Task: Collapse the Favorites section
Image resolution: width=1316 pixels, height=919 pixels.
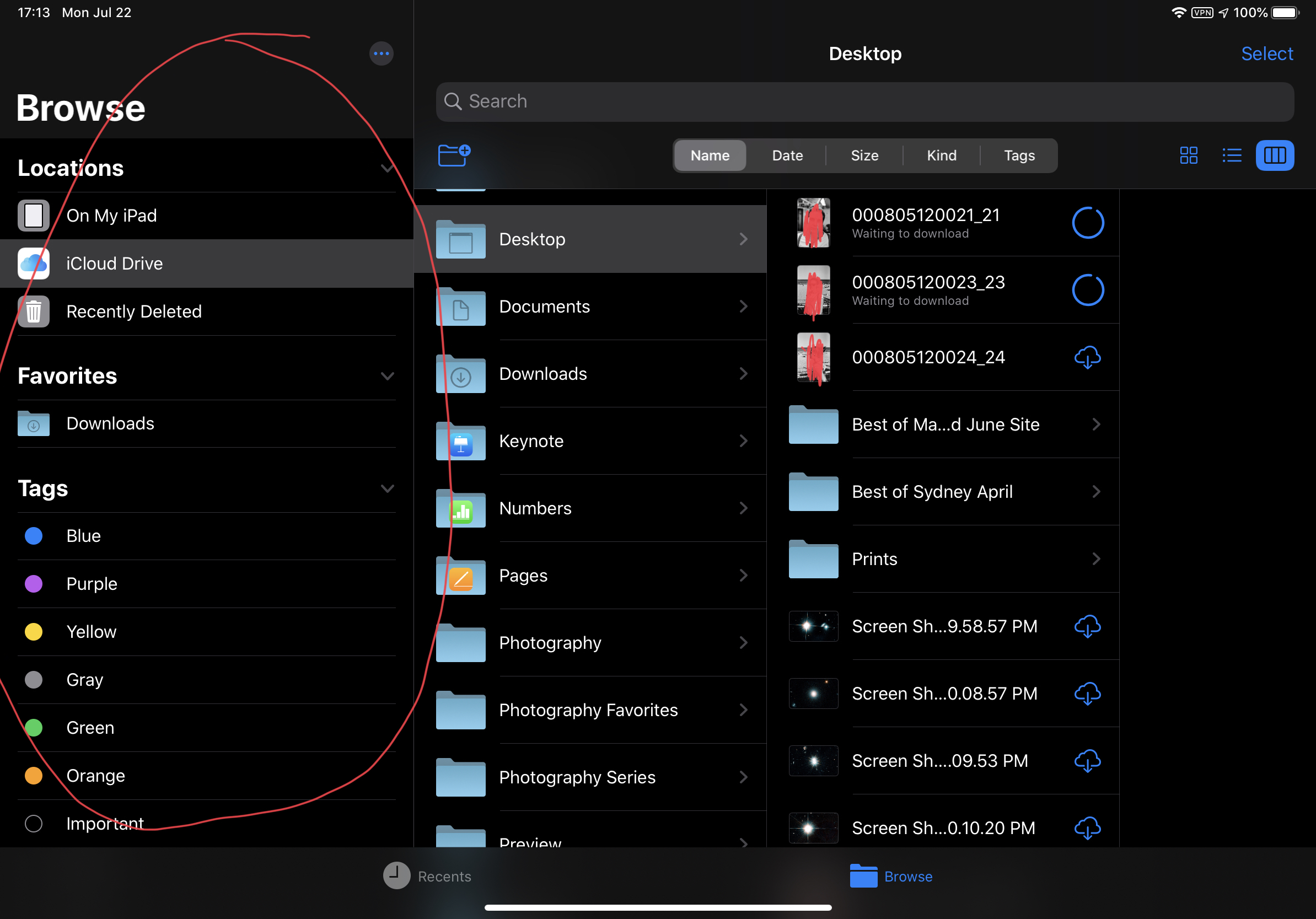Action: [388, 376]
